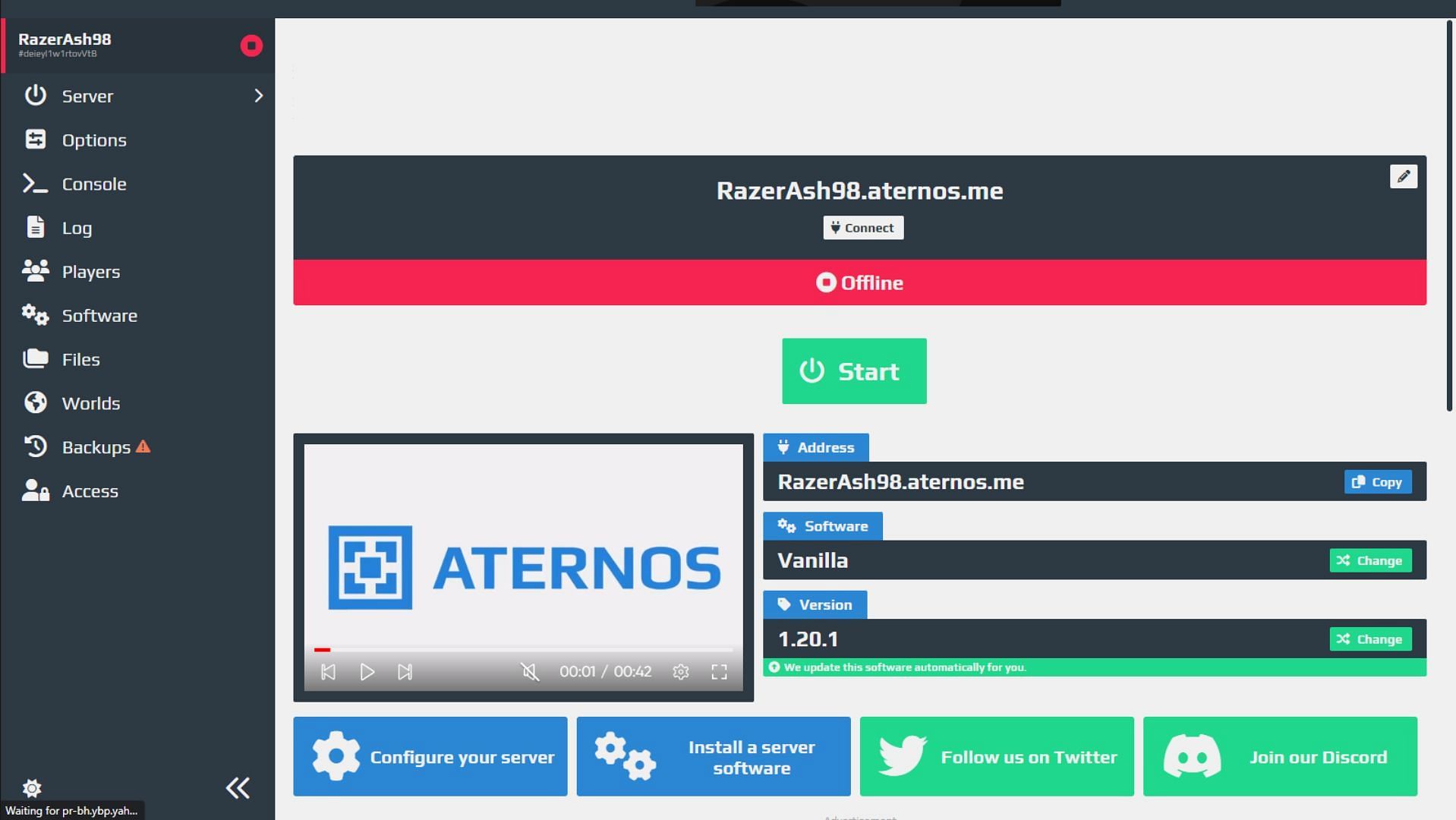Change the Vanilla software
The image size is (1456, 820).
pyautogui.click(x=1370, y=560)
